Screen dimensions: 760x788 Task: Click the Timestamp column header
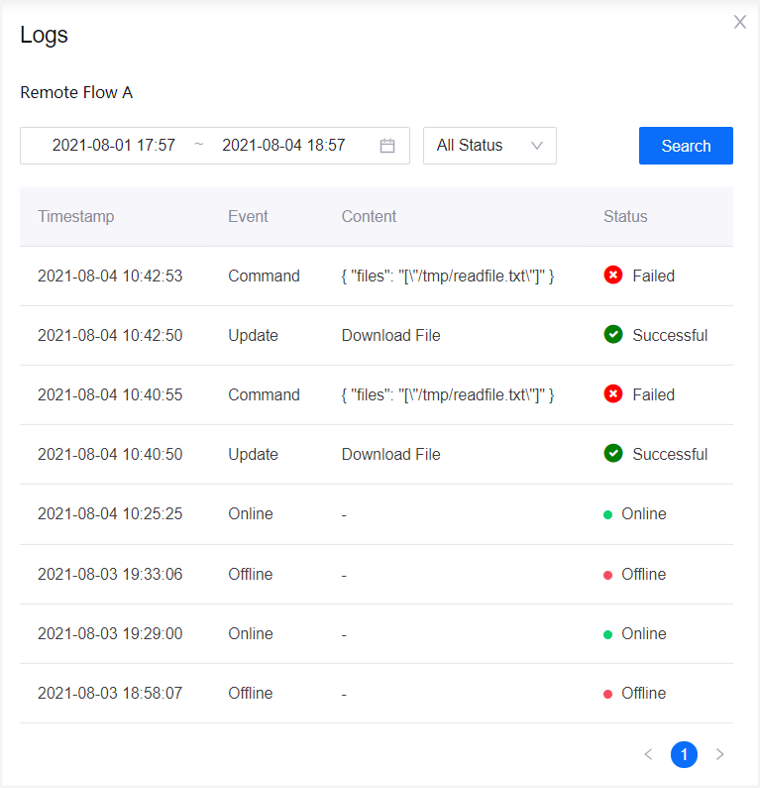[76, 217]
